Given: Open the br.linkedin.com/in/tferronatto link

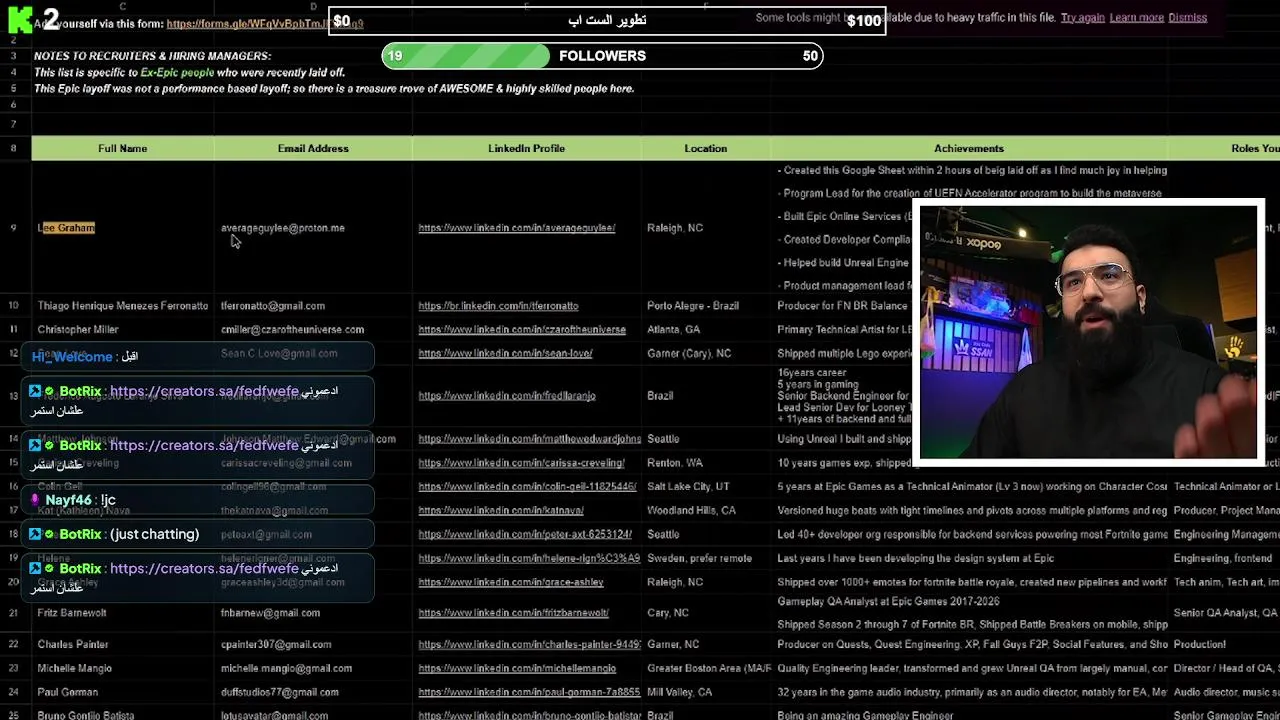Looking at the screenshot, I should click(498, 306).
